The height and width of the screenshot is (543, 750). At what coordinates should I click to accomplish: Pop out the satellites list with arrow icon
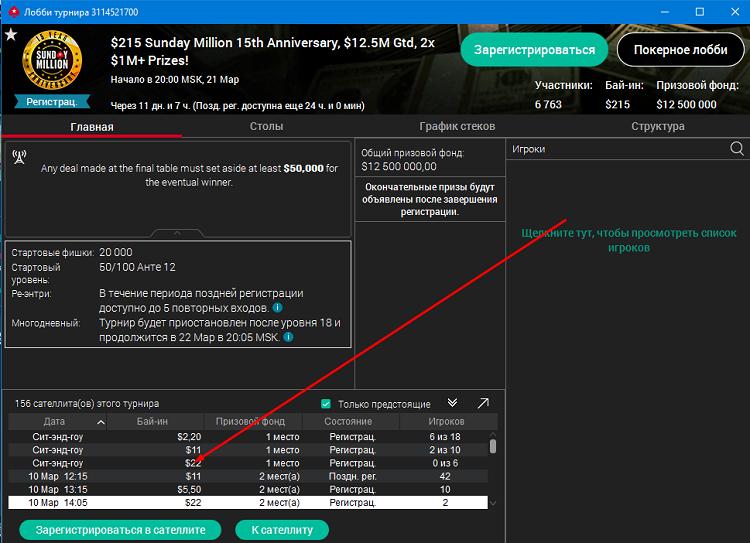click(483, 403)
